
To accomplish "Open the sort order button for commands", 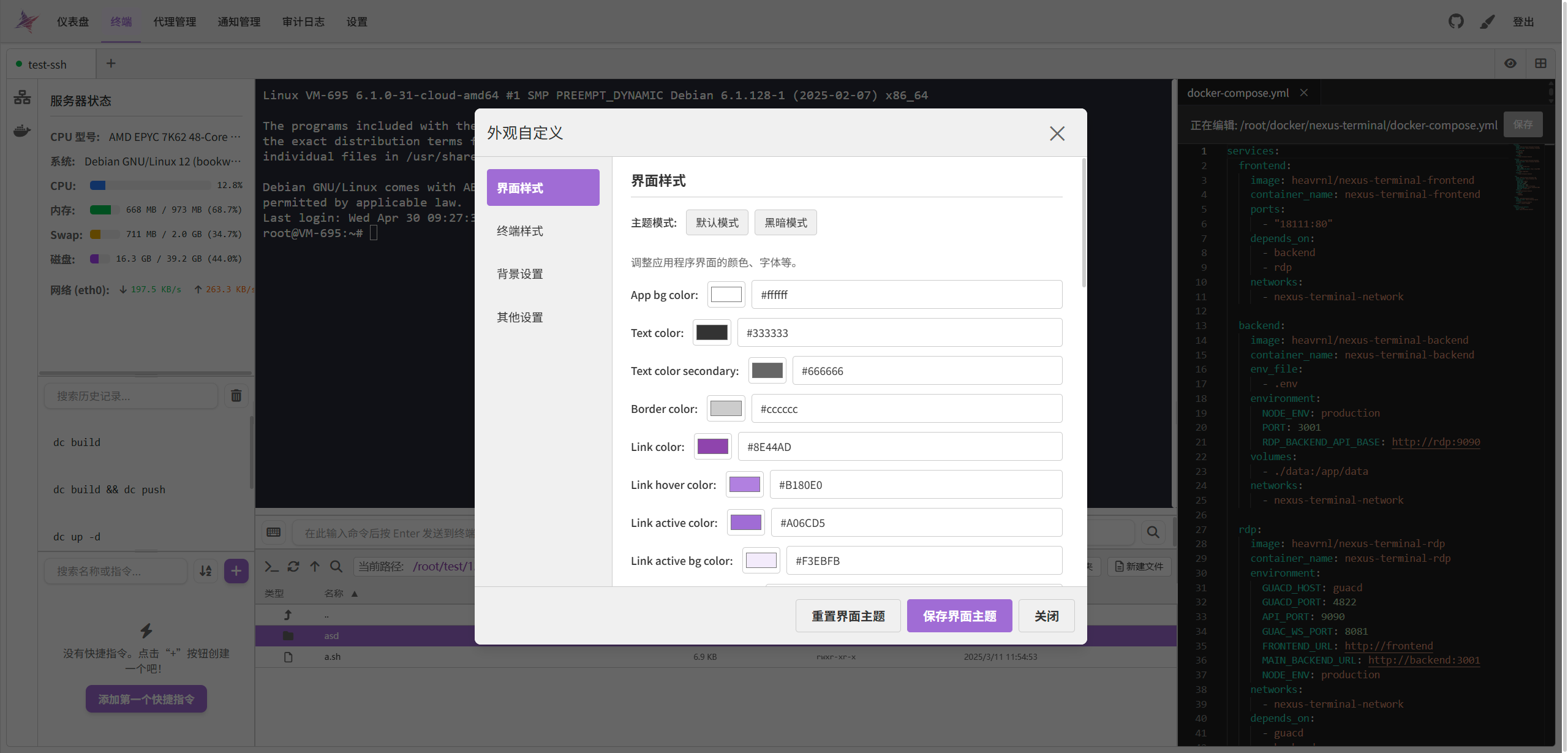I will (206, 571).
